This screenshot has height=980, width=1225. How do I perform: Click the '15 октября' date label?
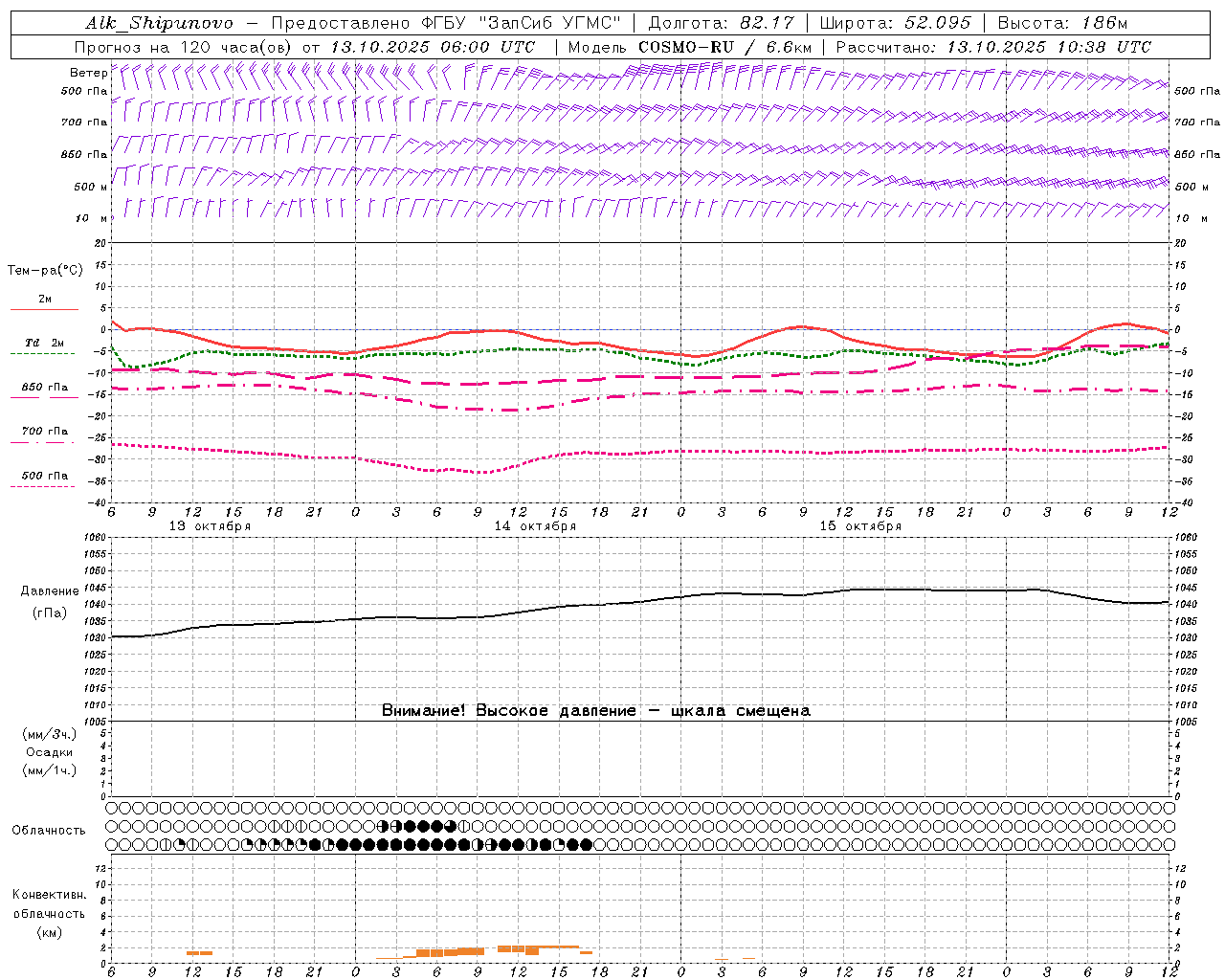[860, 526]
